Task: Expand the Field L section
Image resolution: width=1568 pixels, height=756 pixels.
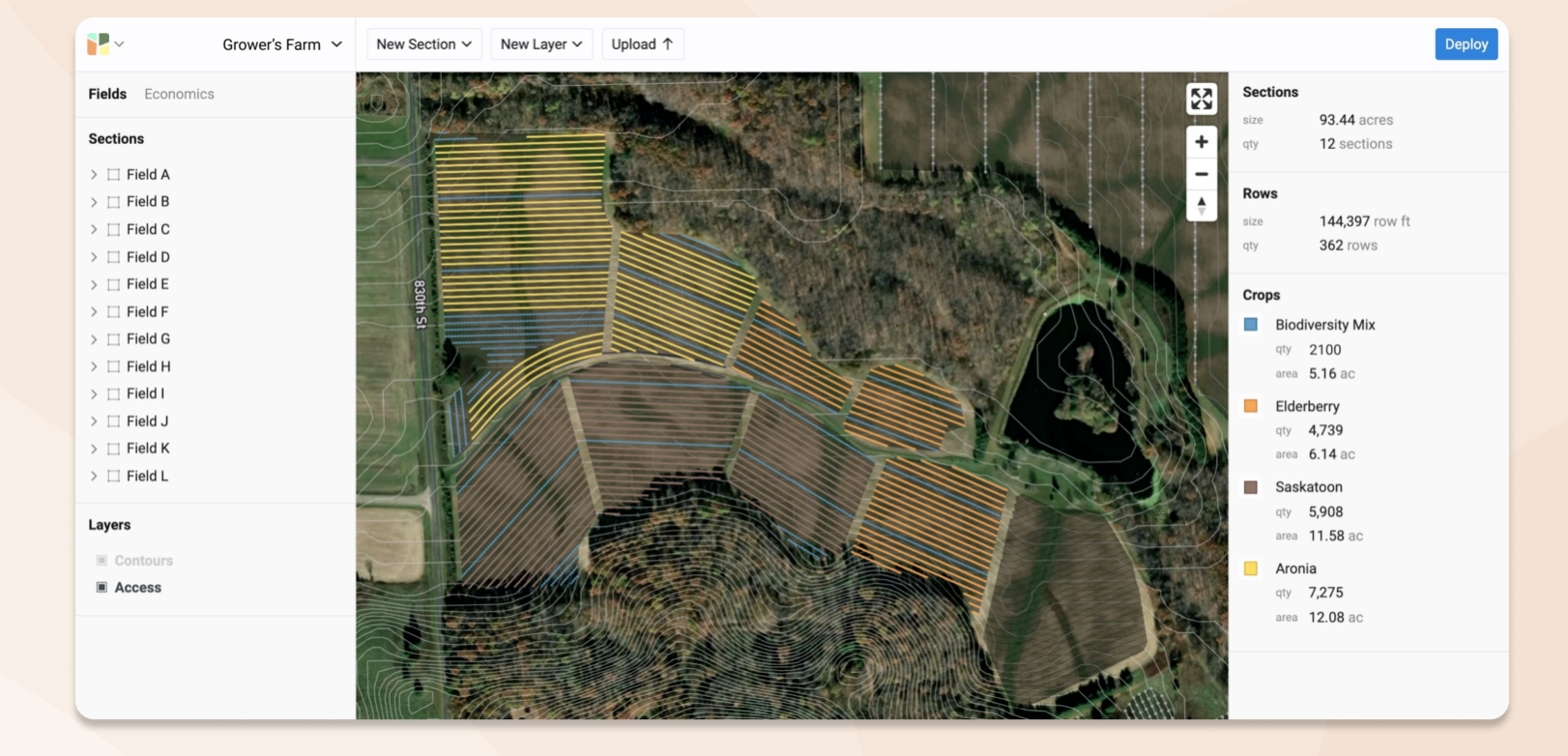Action: pos(94,477)
